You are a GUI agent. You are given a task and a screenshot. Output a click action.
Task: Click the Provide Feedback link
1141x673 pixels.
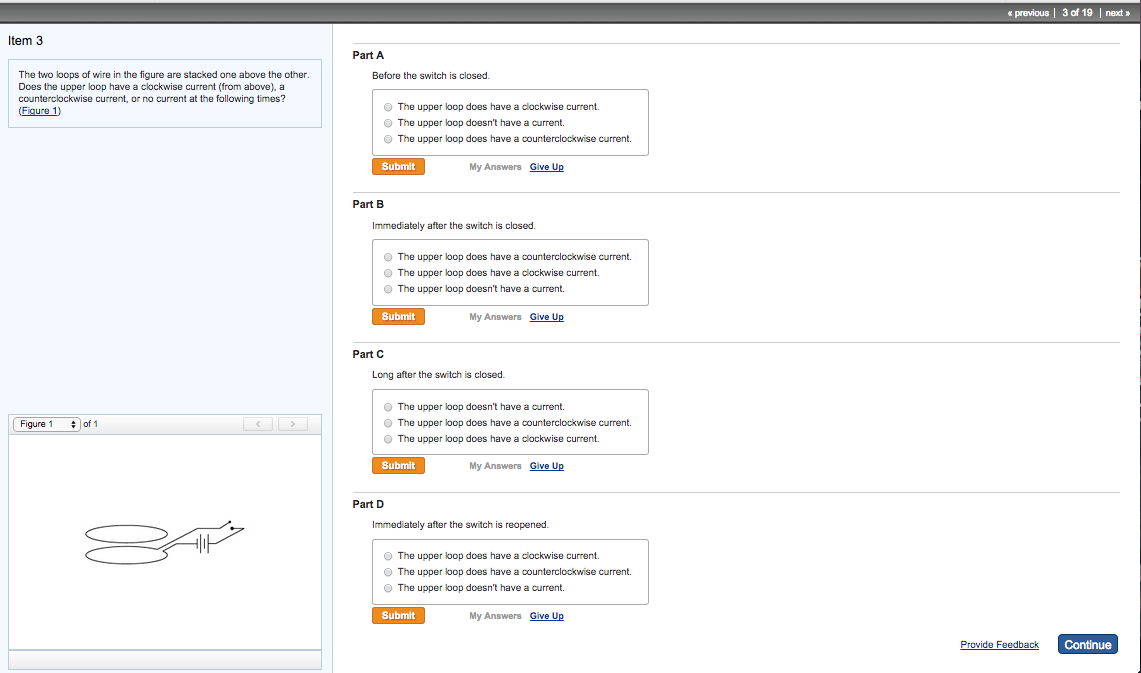(x=999, y=645)
